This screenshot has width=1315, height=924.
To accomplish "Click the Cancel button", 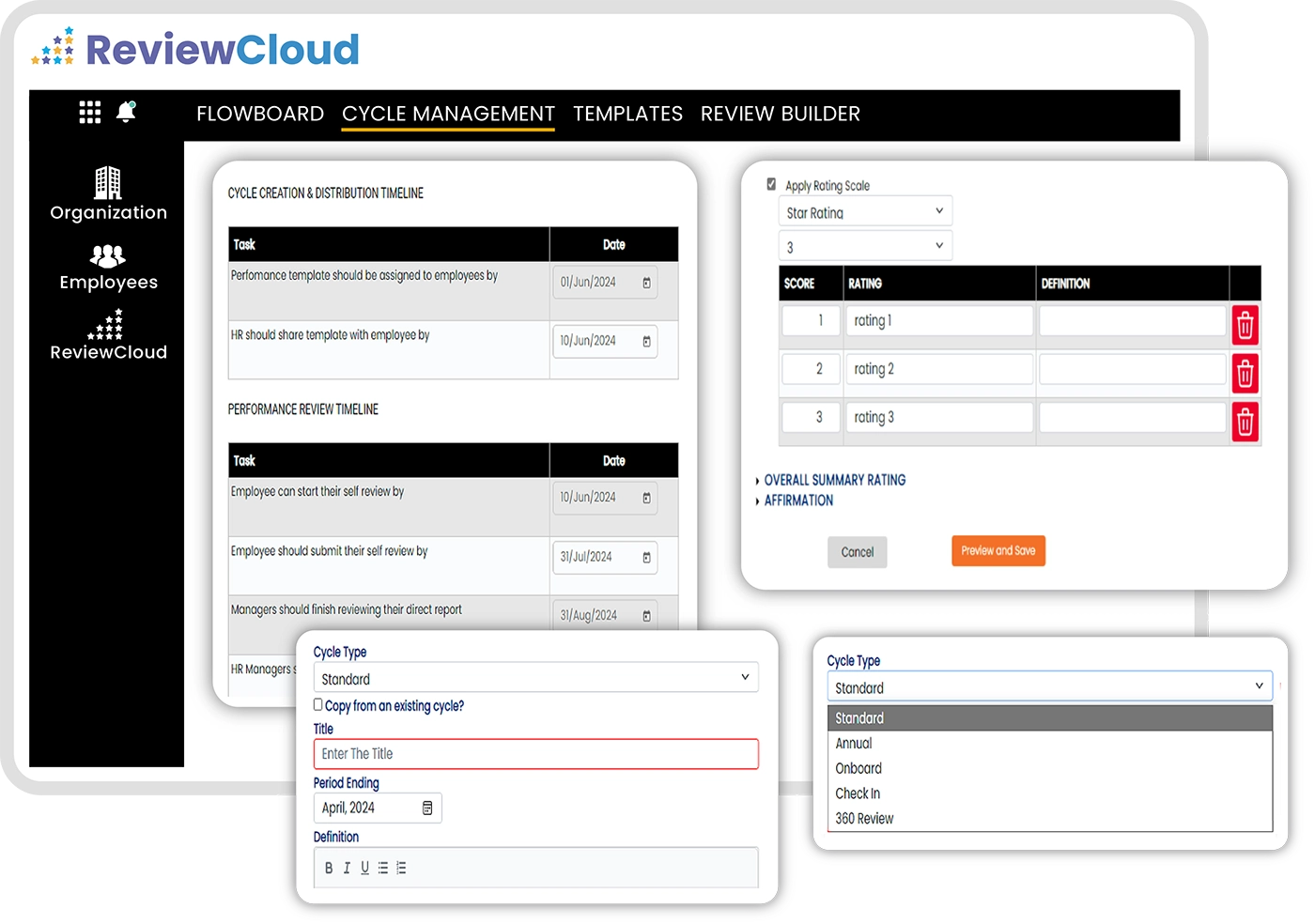I will click(857, 552).
